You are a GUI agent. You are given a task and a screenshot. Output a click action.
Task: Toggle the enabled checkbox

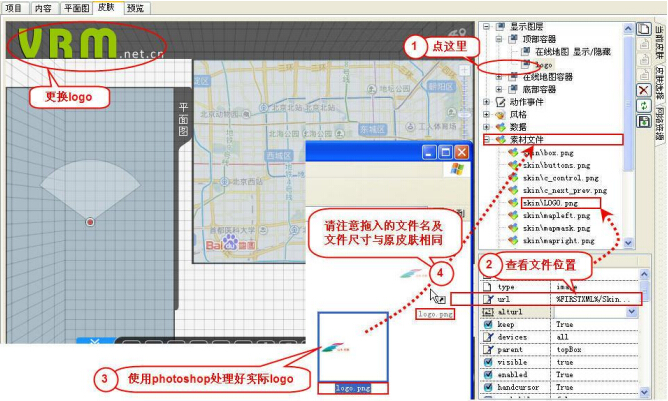(488, 375)
